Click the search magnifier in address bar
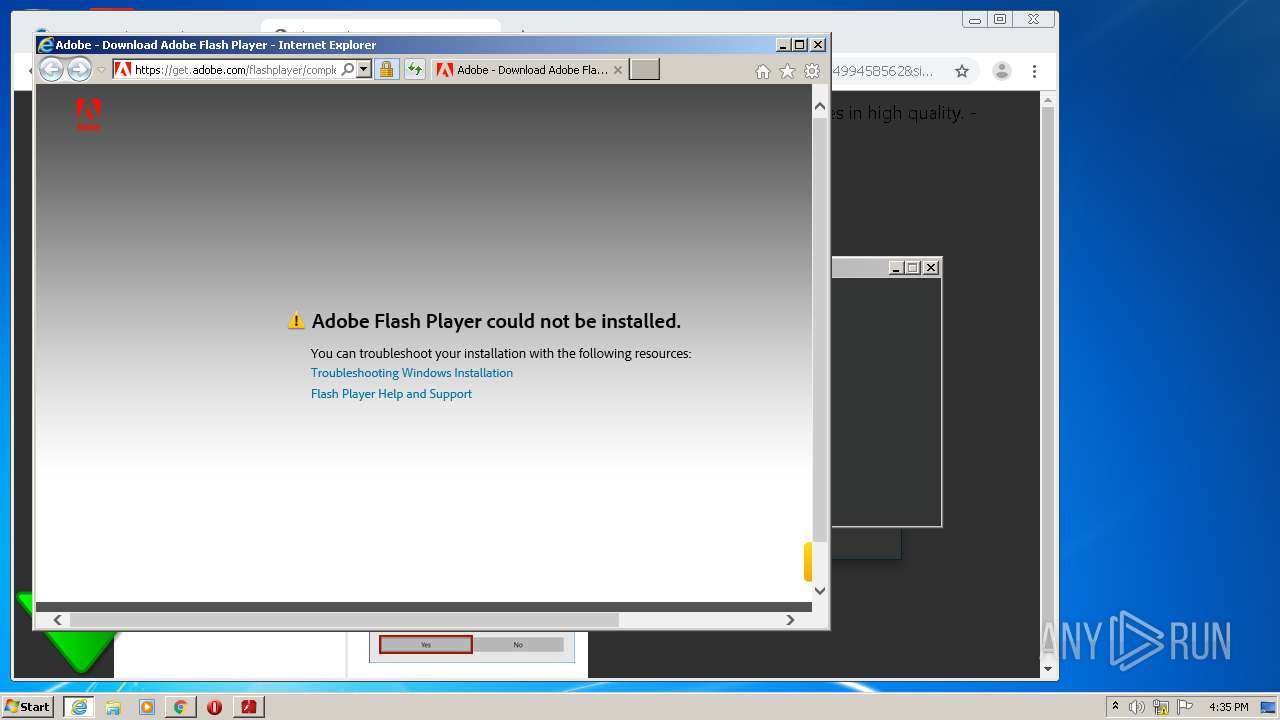This screenshot has width=1280, height=720. point(347,70)
